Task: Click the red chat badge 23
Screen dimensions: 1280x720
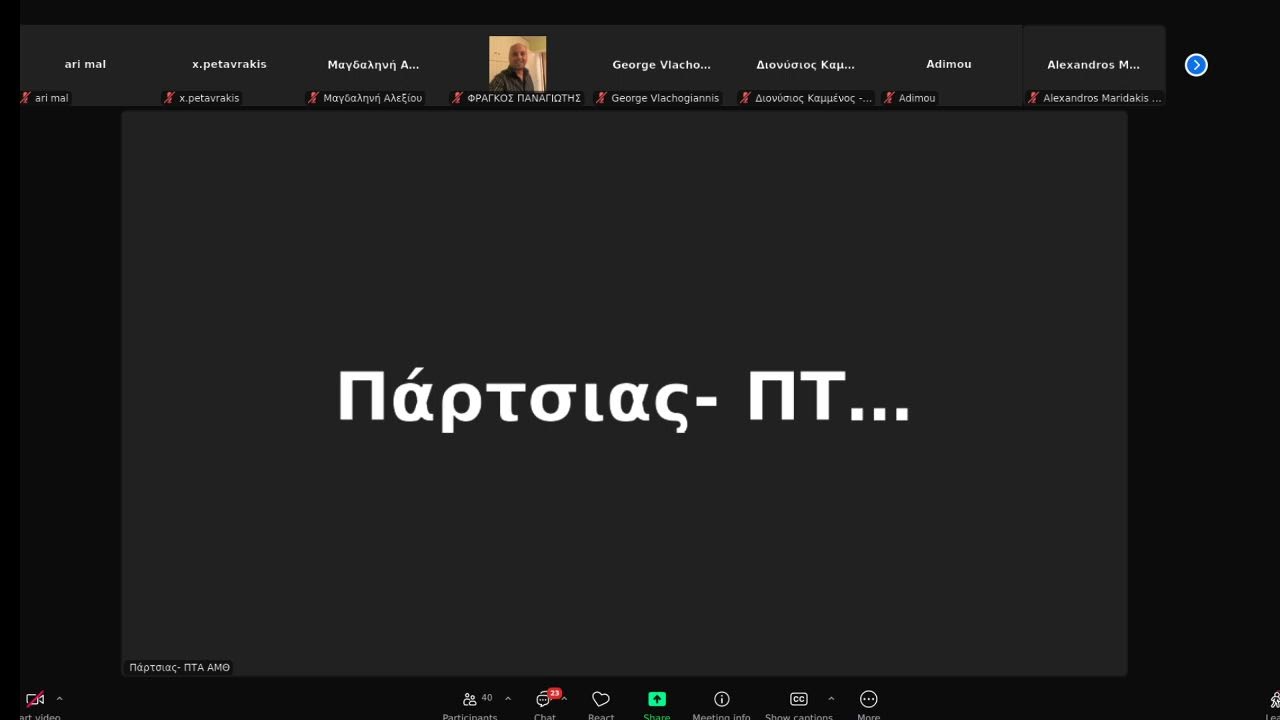Action: point(554,693)
